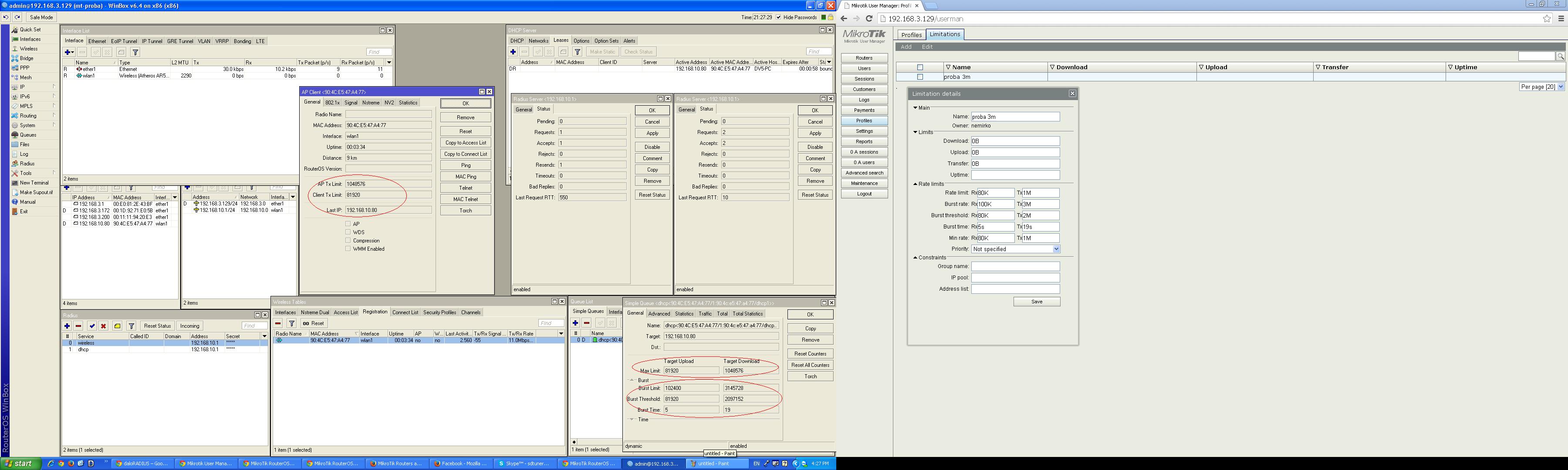1568x470 pixels.
Task: Click yellow comment icon in Radius toolbar
Action: [x=118, y=326]
